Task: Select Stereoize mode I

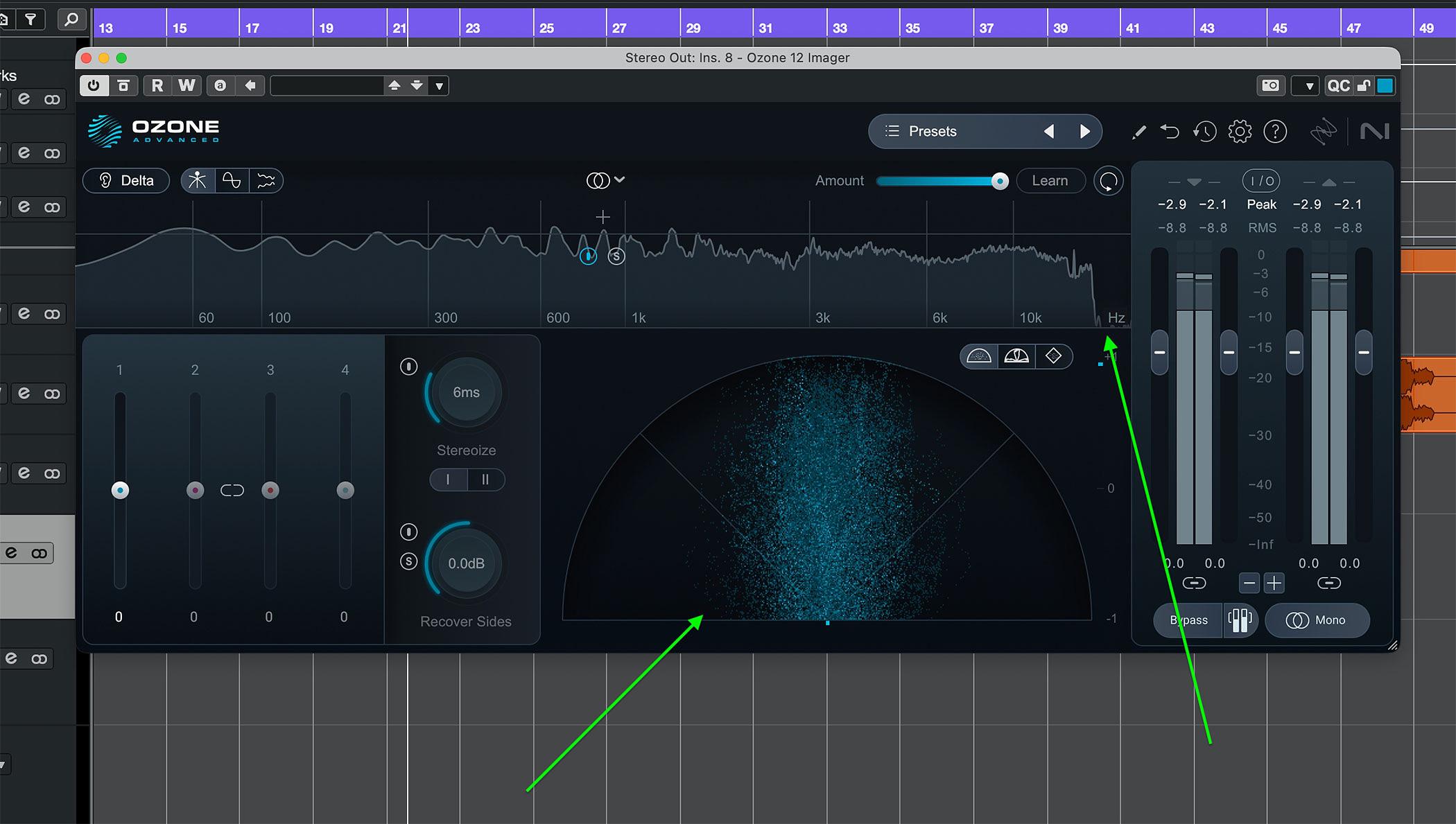Action: pyautogui.click(x=448, y=480)
